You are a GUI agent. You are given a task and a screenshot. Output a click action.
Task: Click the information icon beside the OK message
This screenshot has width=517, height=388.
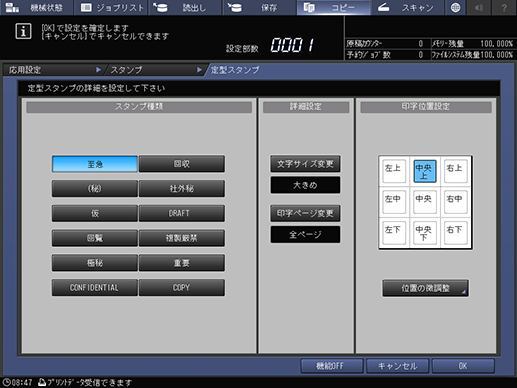click(23, 31)
